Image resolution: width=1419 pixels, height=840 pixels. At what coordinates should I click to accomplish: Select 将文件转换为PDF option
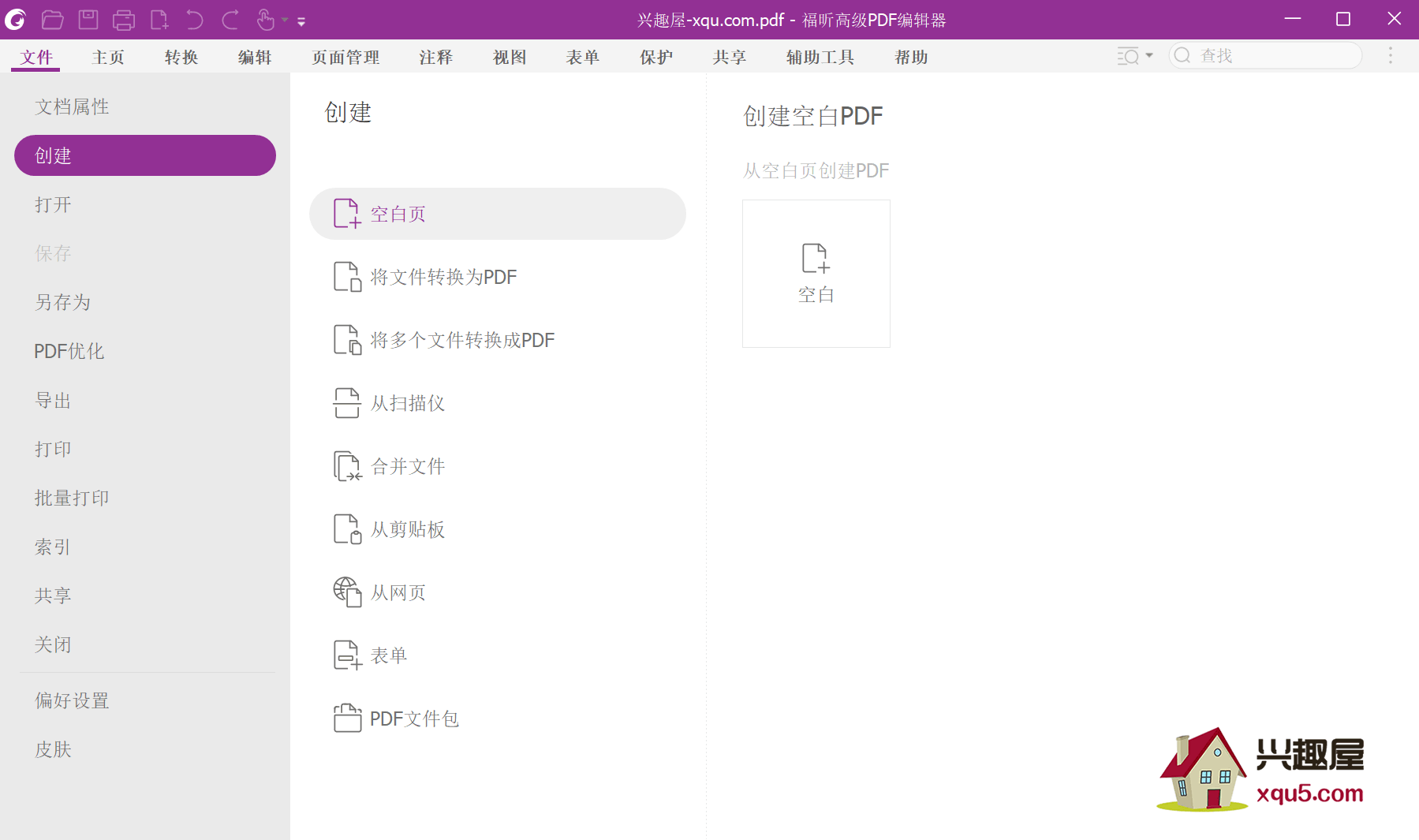coord(443,277)
